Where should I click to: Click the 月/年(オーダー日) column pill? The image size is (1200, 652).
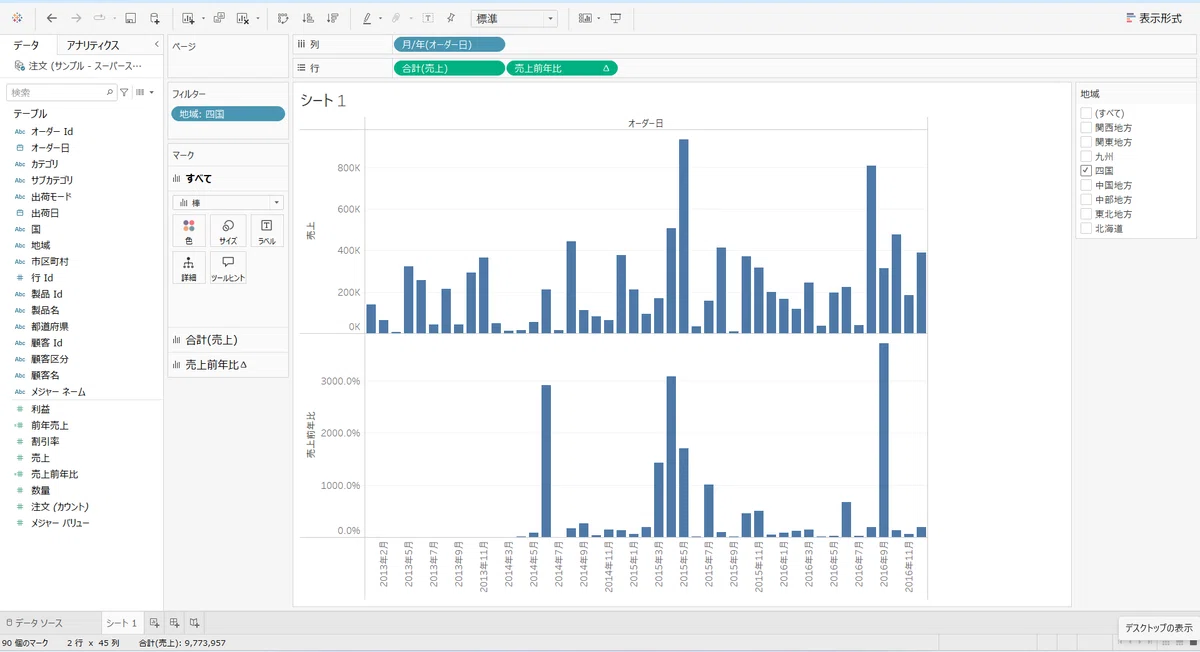pos(449,44)
